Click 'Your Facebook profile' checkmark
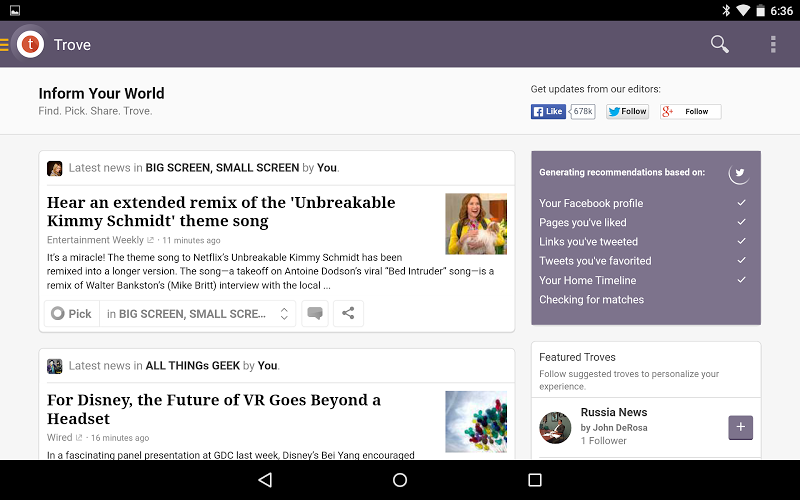Screen dimensions: 800x500 (741, 203)
